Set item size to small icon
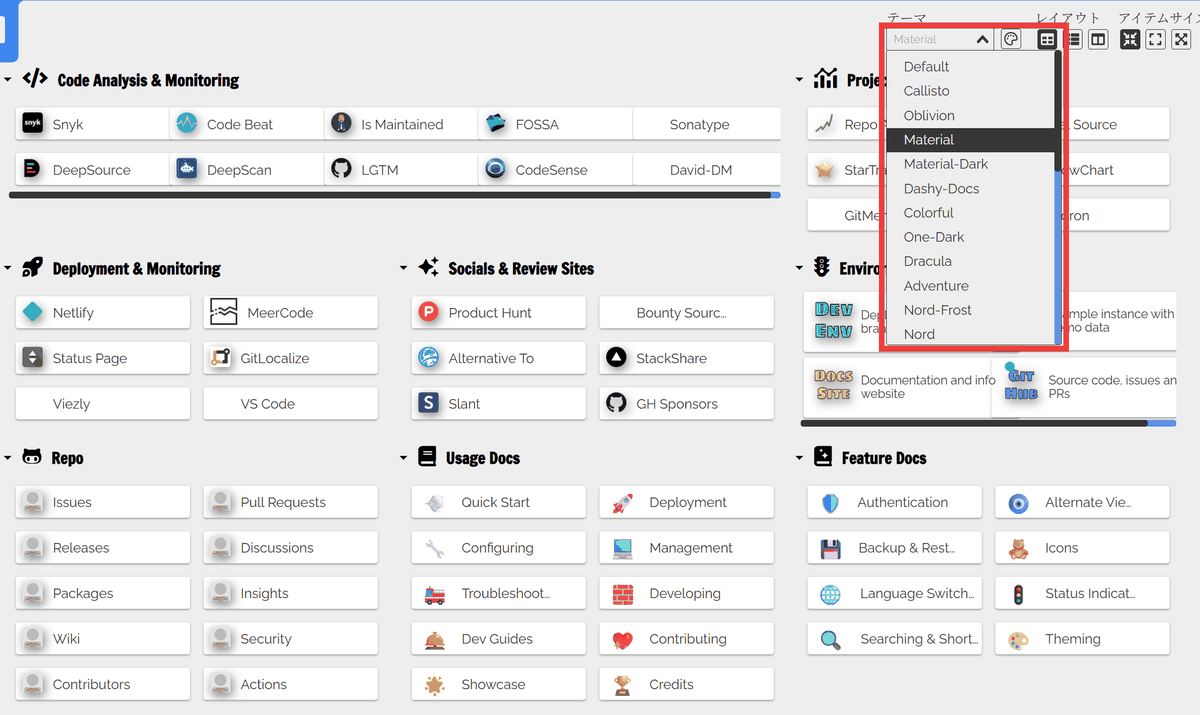 coord(1130,40)
